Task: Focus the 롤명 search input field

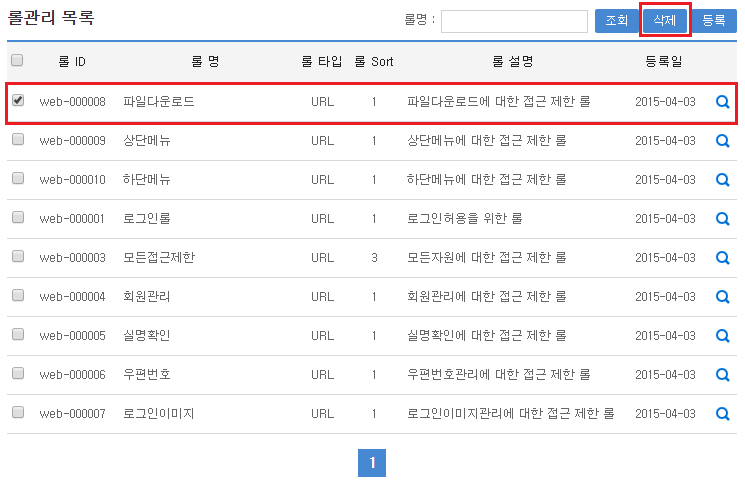Action: [514, 21]
